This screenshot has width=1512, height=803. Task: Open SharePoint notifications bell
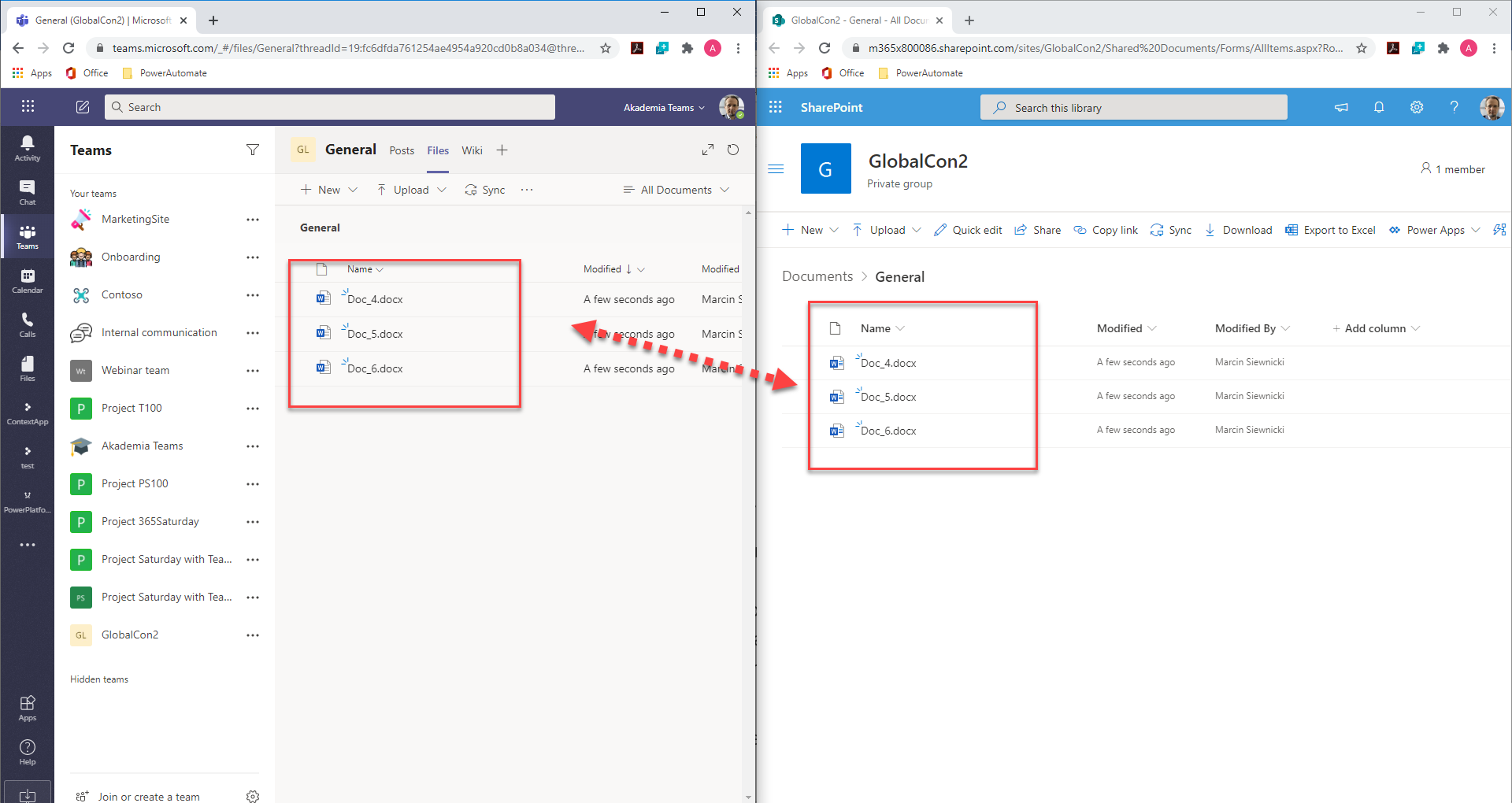(x=1379, y=107)
